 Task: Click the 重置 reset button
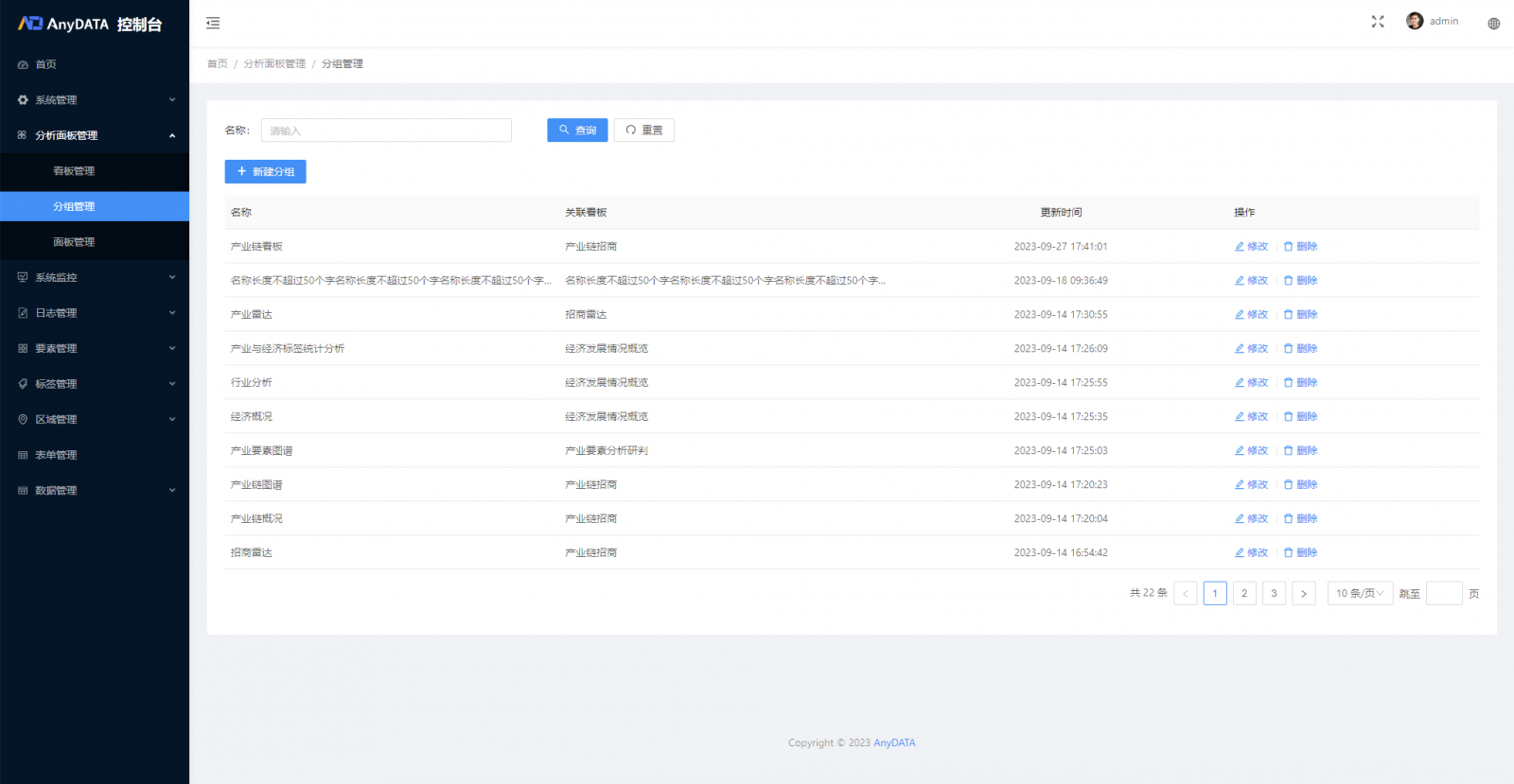[644, 130]
